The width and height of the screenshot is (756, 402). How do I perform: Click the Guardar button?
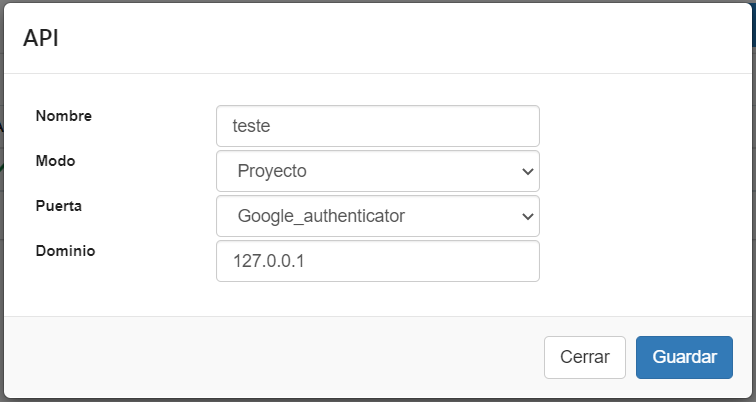684,357
